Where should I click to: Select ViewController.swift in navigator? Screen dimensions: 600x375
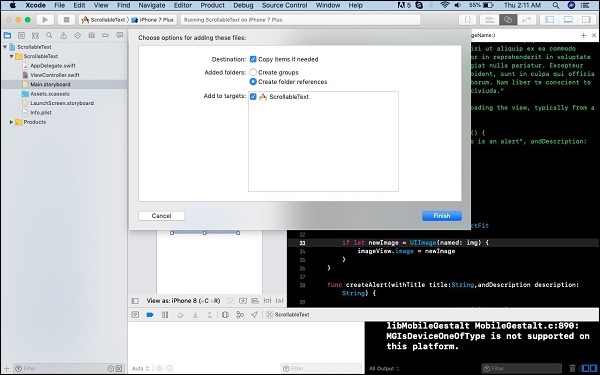point(55,75)
